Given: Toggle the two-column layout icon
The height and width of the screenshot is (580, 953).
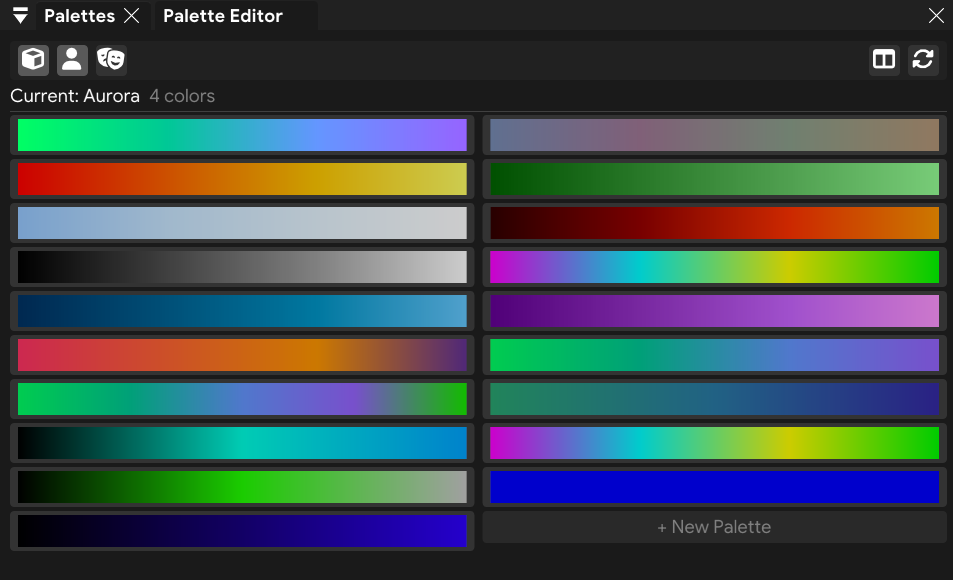Looking at the screenshot, I should (x=884, y=60).
